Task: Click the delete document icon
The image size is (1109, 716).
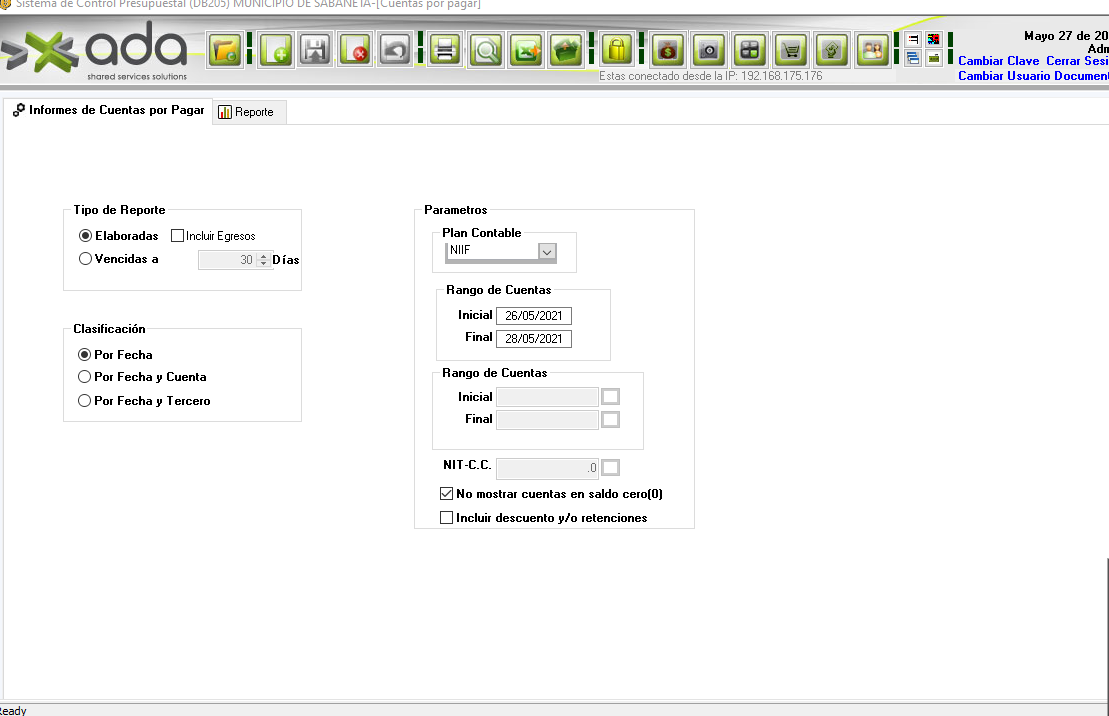Action: pyautogui.click(x=355, y=49)
